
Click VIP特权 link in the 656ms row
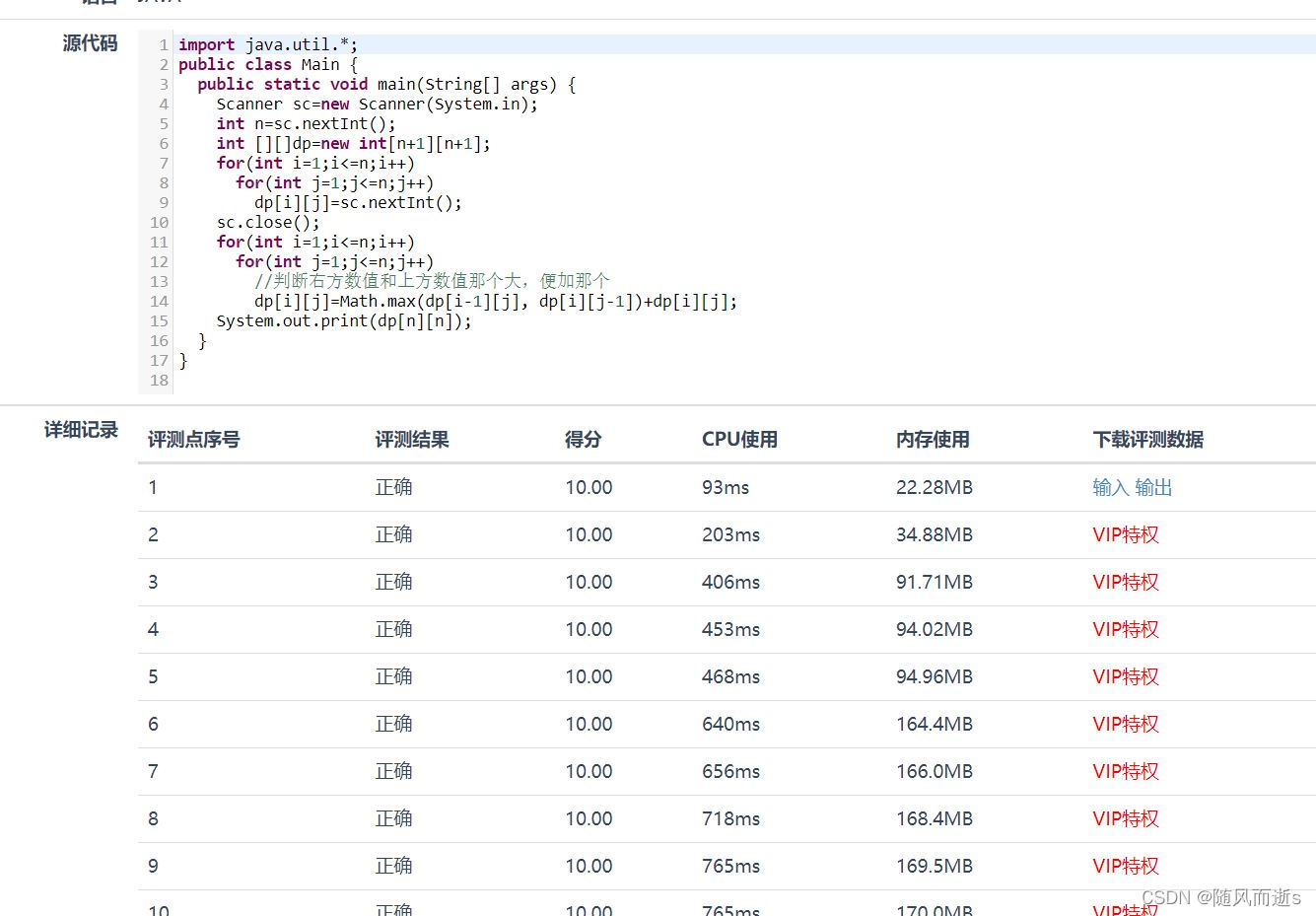coord(1126,771)
